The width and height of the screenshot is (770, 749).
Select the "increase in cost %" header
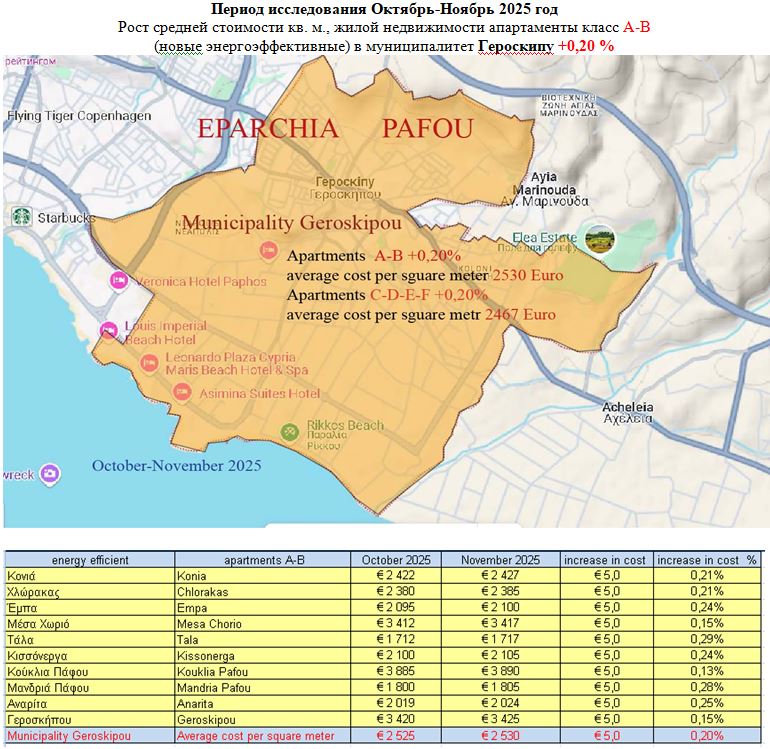click(x=707, y=560)
